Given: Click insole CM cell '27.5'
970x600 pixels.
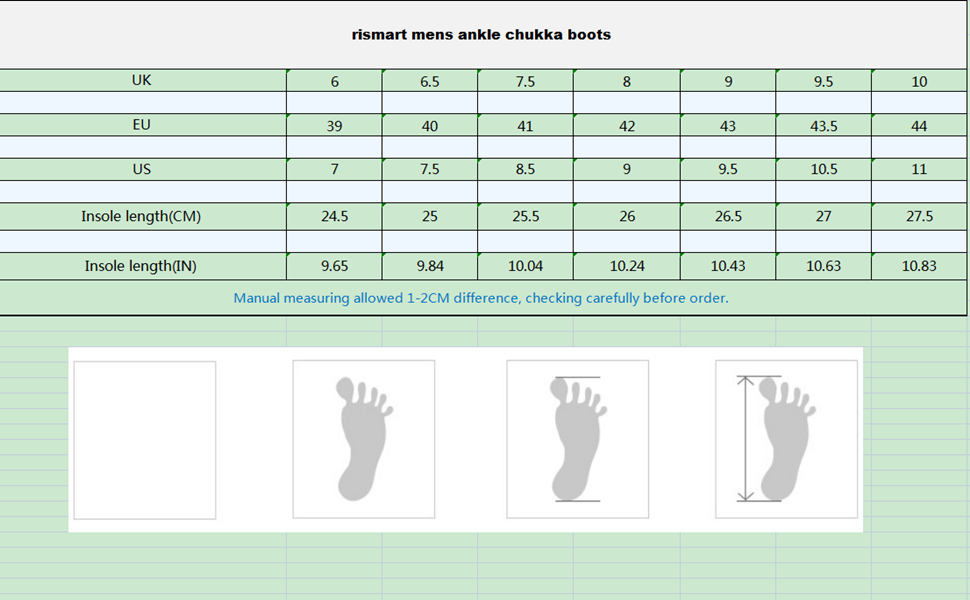Looking at the screenshot, I should (919, 216).
